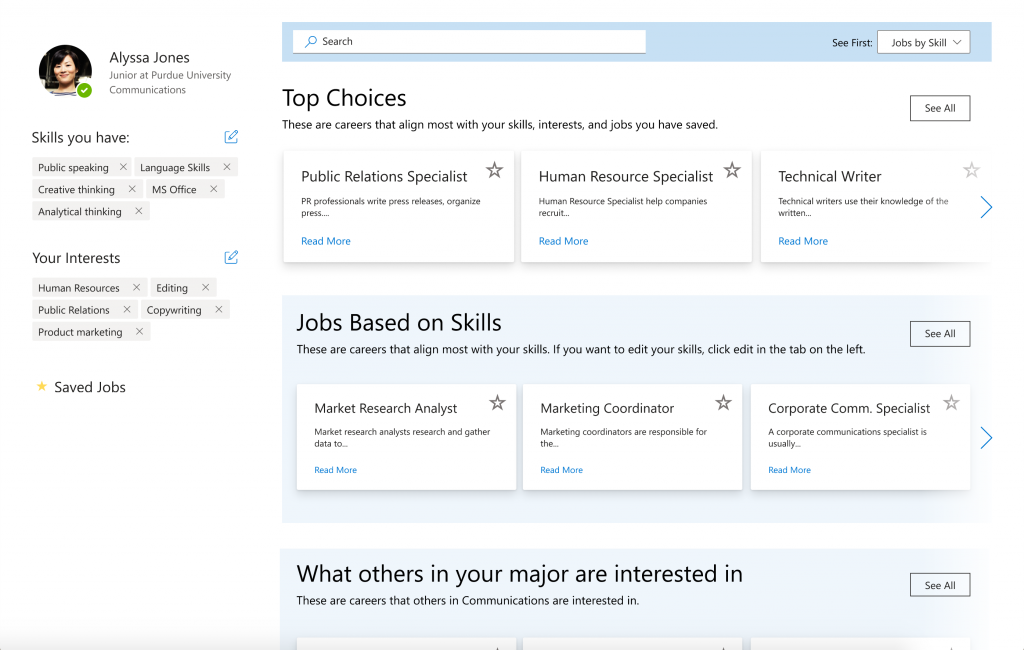Click the Search input field

click(x=470, y=41)
